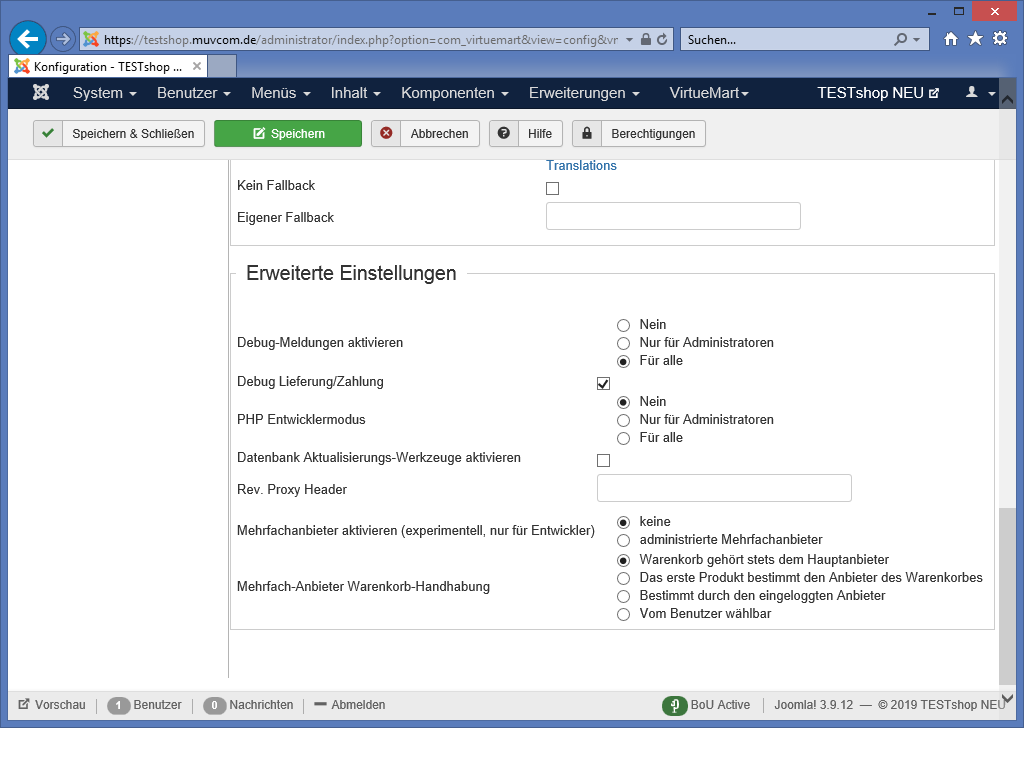Click the Joomla logo icon in navbar

pos(41,93)
